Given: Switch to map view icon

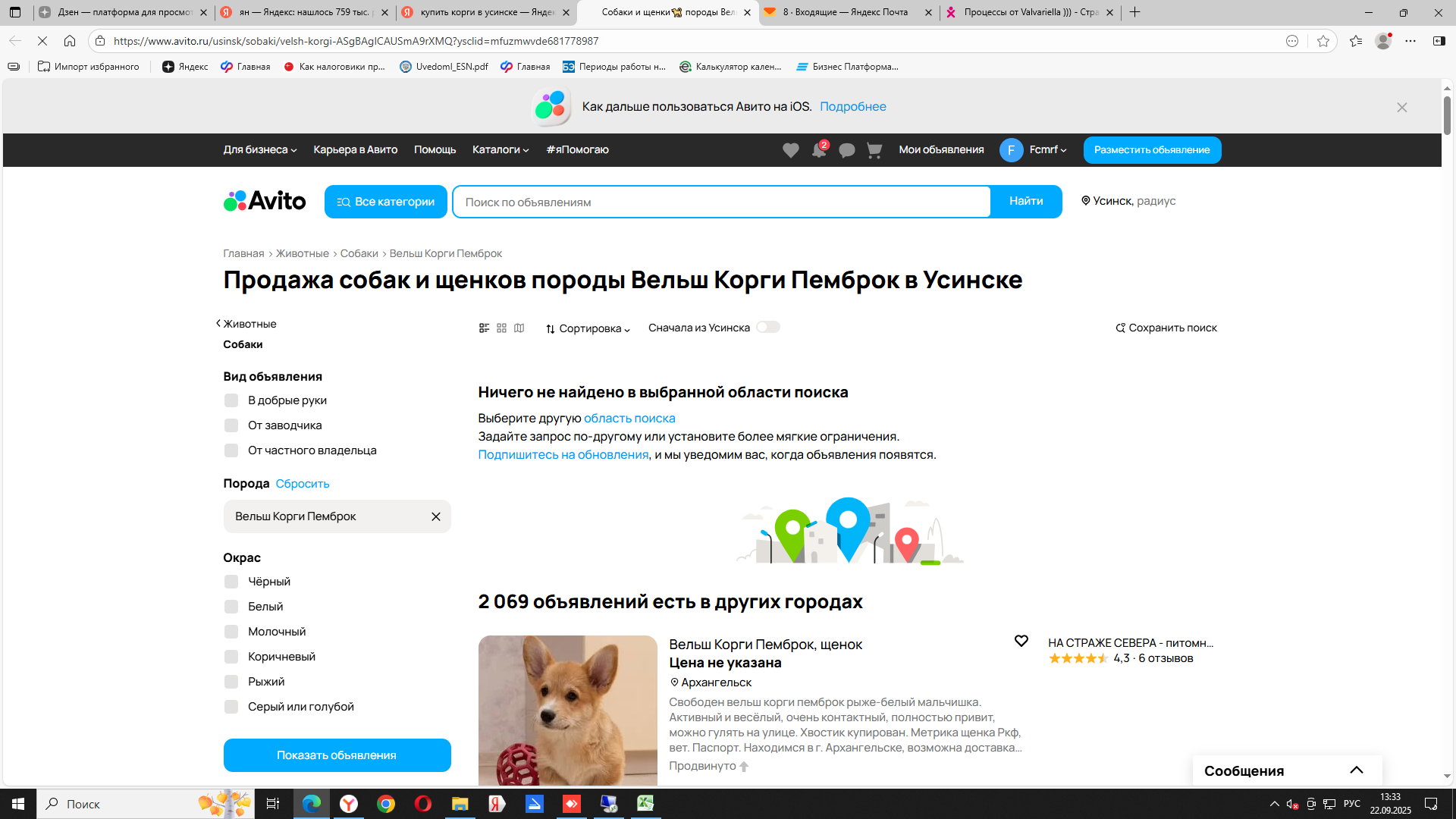Looking at the screenshot, I should [x=519, y=328].
